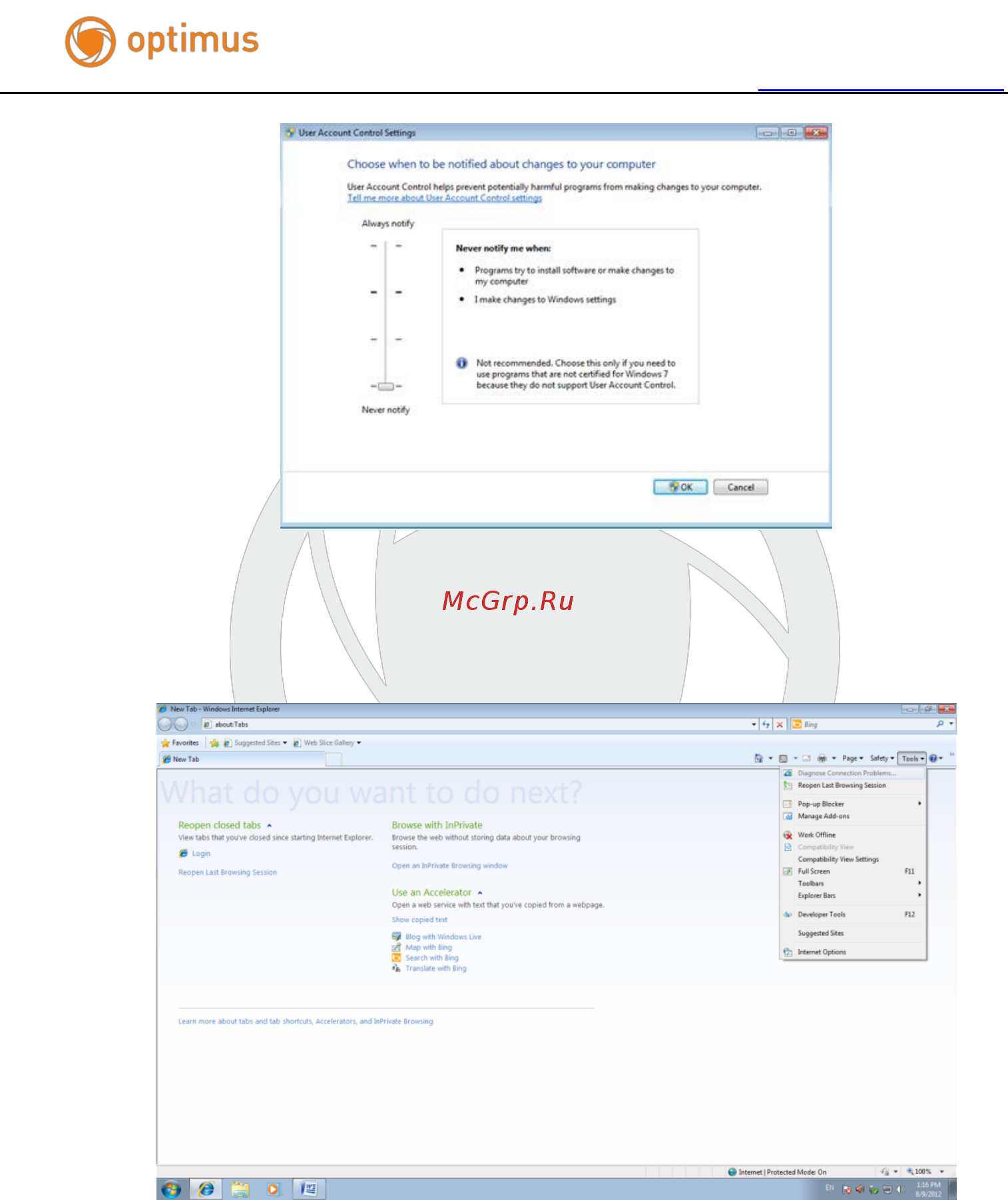Click the Refresh icon beside the address bar
Image resolution: width=1008 pixels, height=1200 pixels.
[766, 725]
